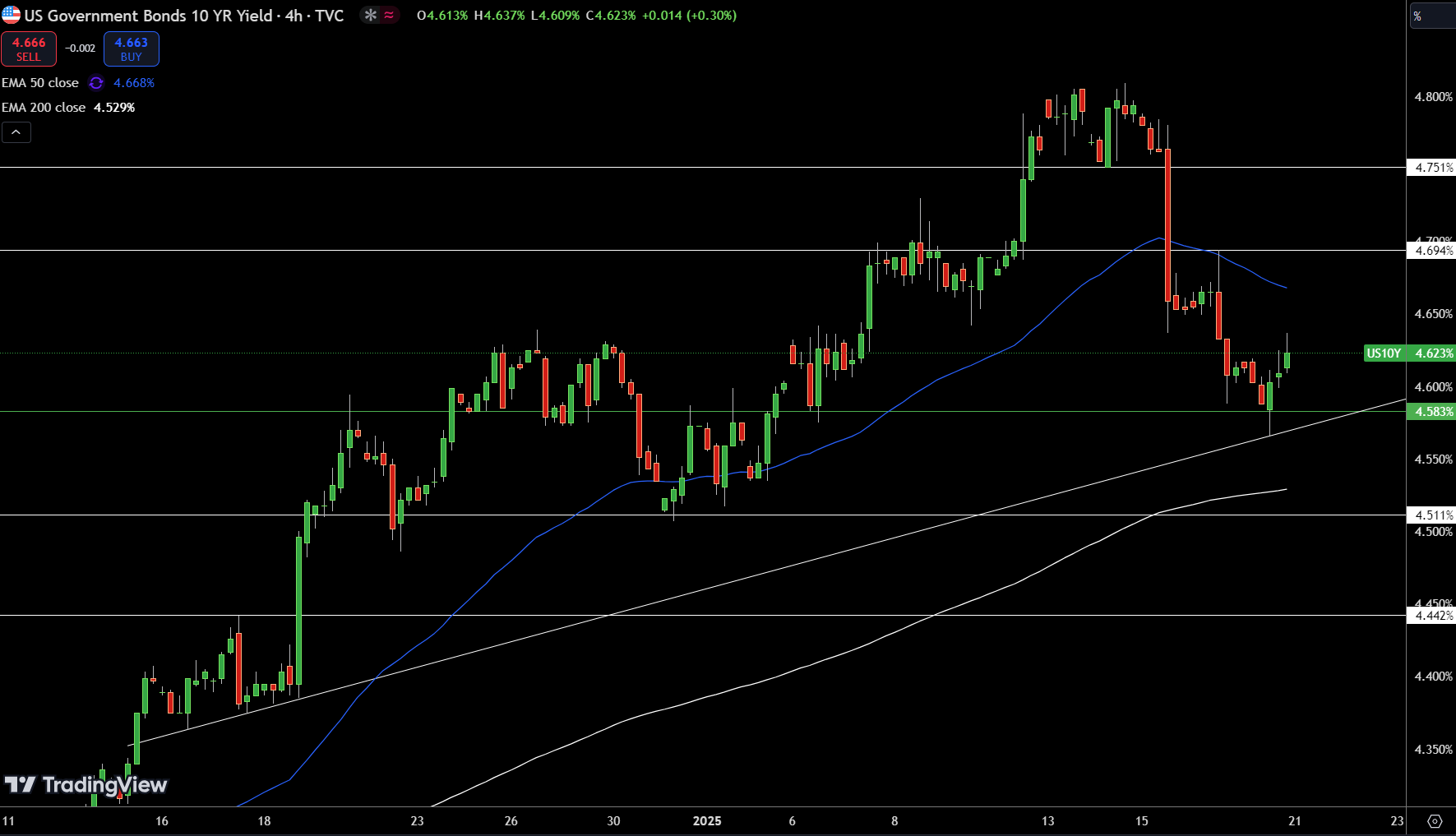Click the 4.650% price axis tick
Image resolution: width=1456 pixels, height=836 pixels.
1433,314
